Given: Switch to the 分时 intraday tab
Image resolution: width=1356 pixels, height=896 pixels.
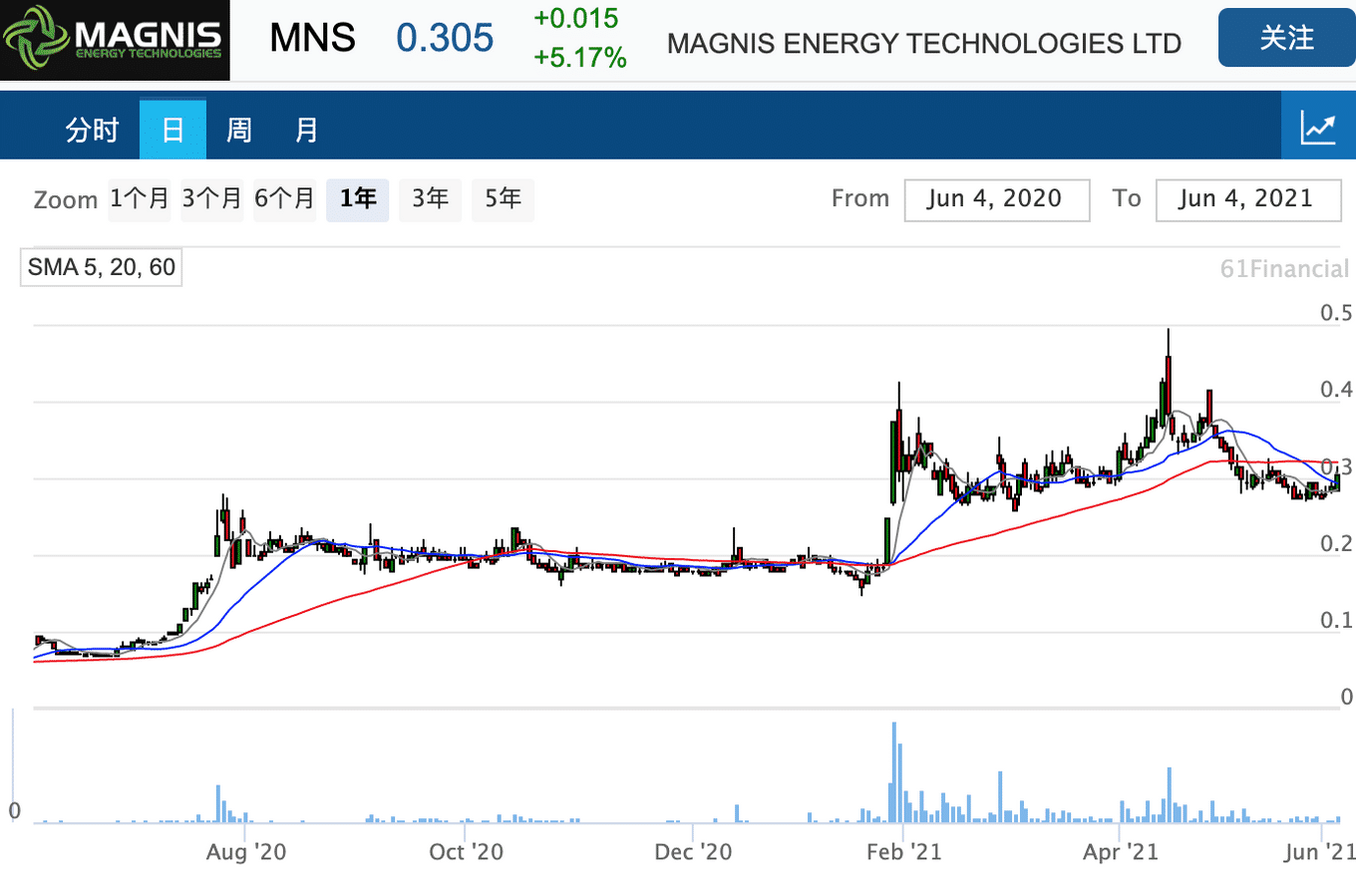Looking at the screenshot, I should tap(92, 130).
